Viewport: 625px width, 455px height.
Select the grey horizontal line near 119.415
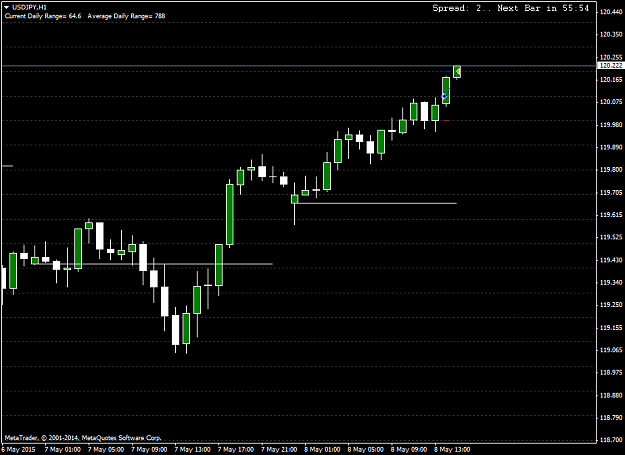click(154, 264)
